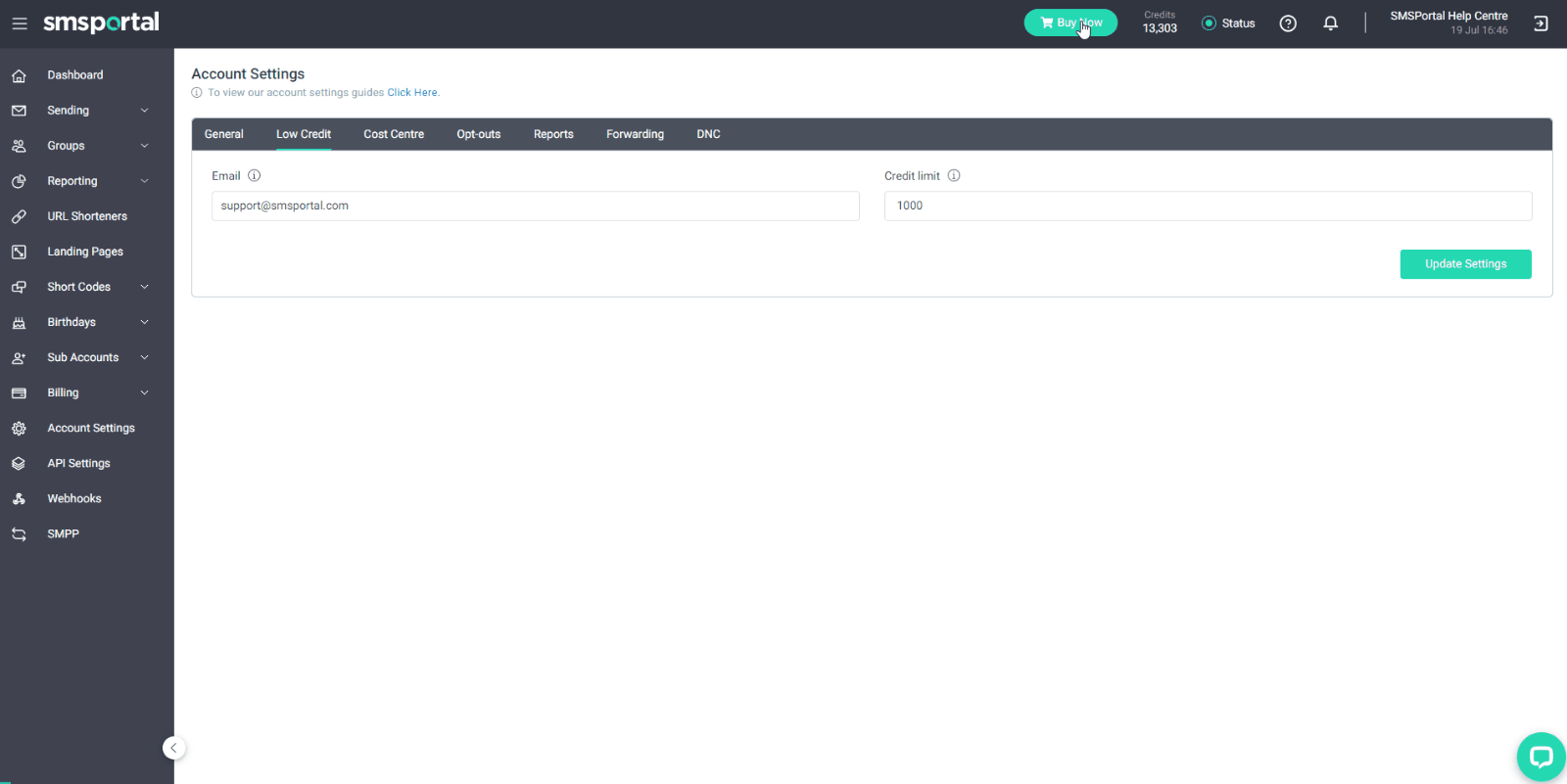Expand the Reporting menu chevron
This screenshot has height=784, width=1567.
point(144,181)
